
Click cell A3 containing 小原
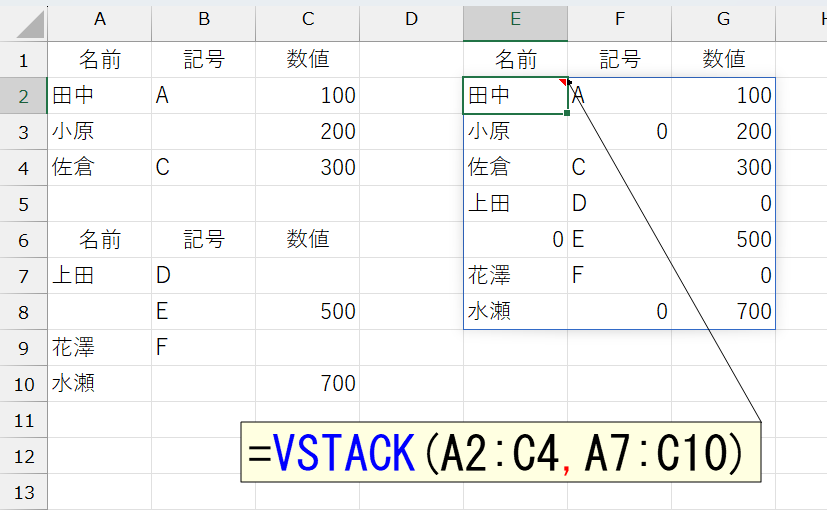(100, 132)
